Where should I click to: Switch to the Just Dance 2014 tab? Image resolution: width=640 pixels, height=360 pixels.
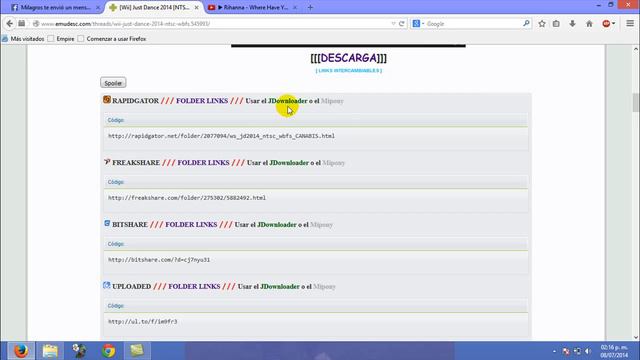click(154, 7)
